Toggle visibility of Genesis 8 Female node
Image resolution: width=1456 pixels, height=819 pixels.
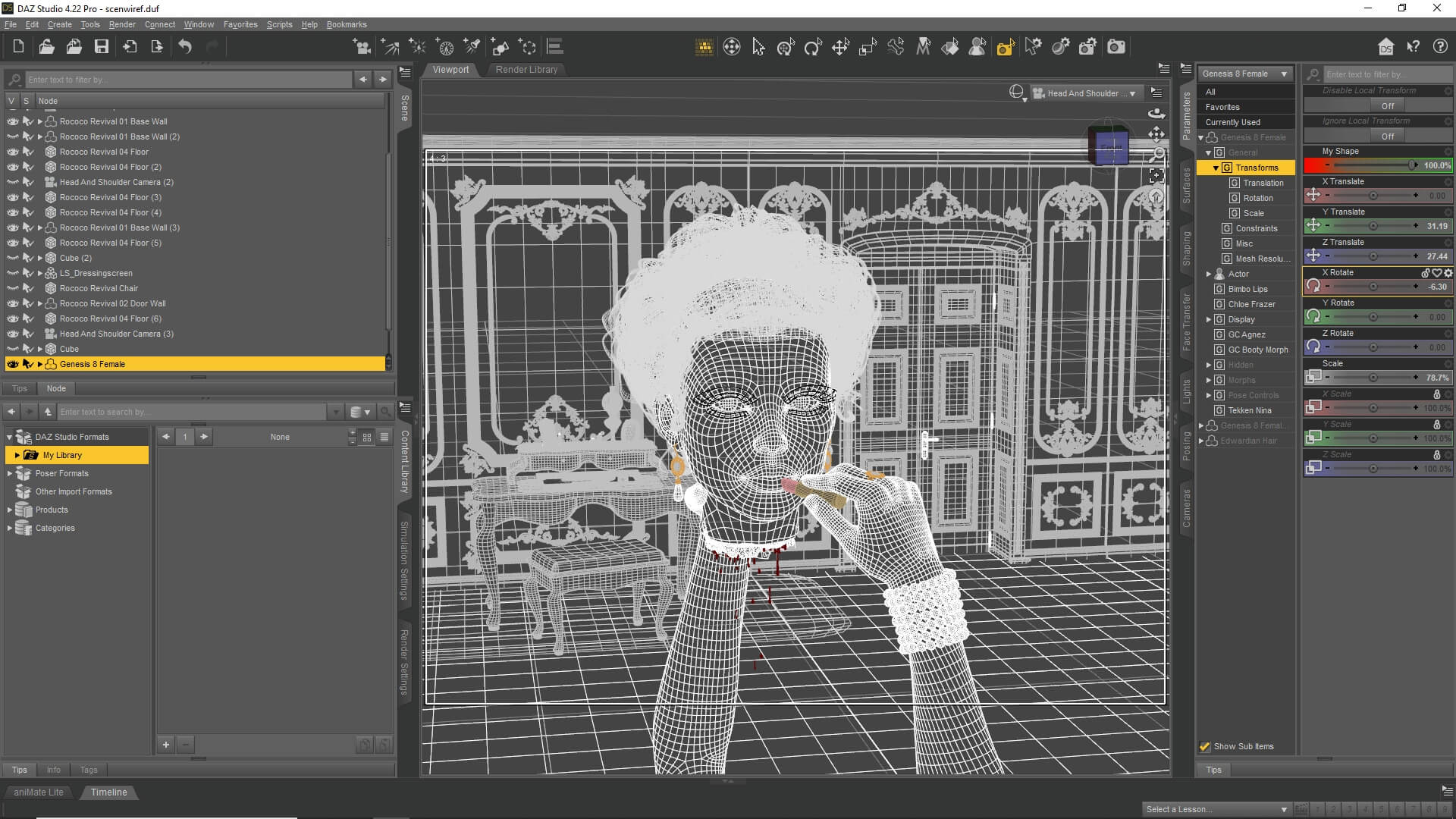pos(12,364)
